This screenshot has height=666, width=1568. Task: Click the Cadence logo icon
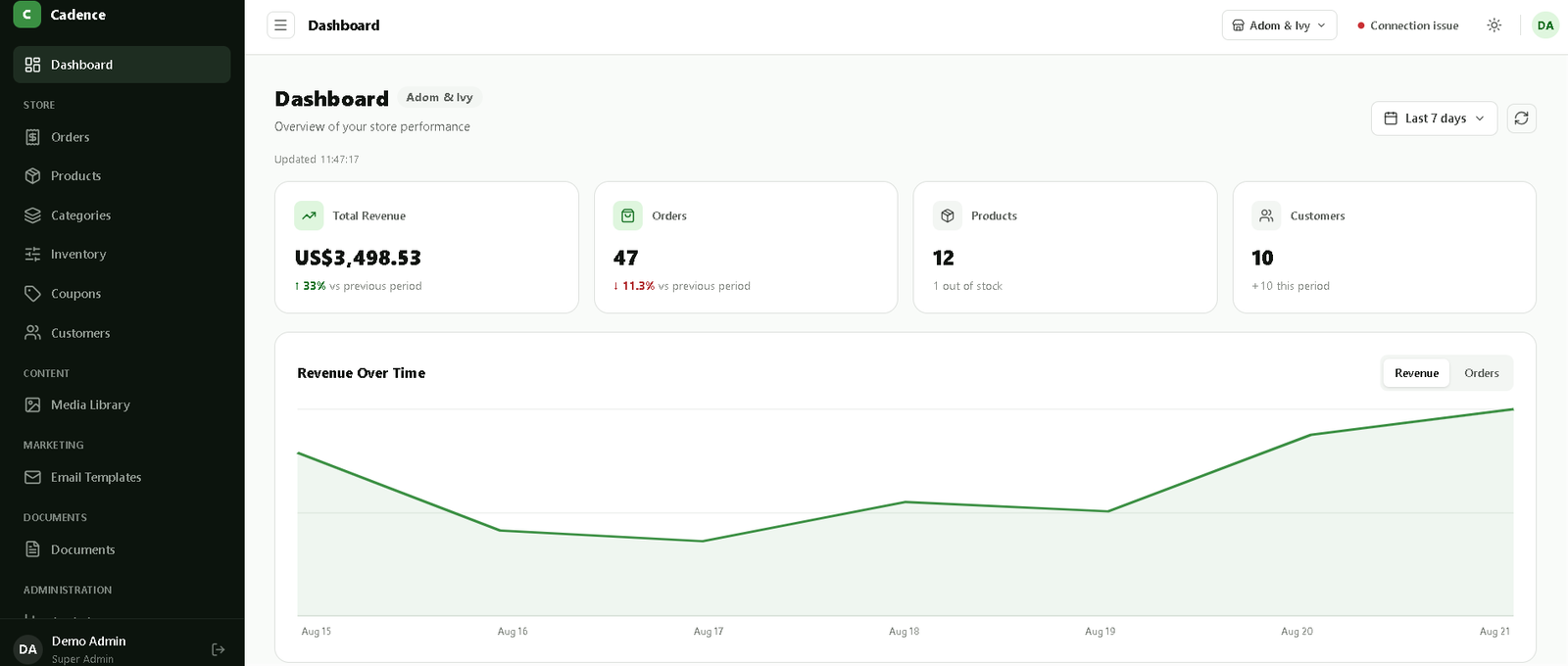(x=27, y=15)
